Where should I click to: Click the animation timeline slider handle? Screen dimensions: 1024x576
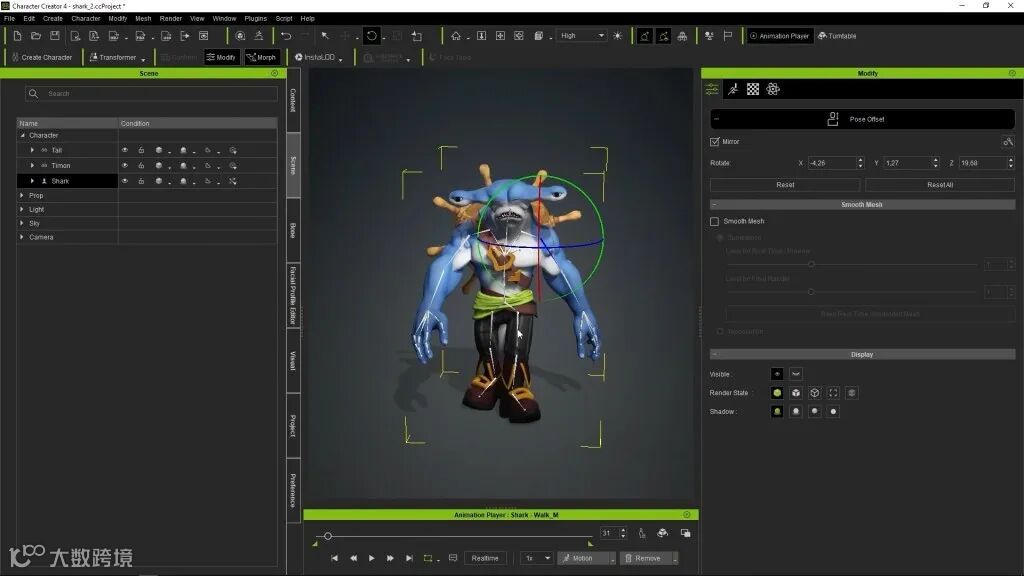[x=328, y=536]
